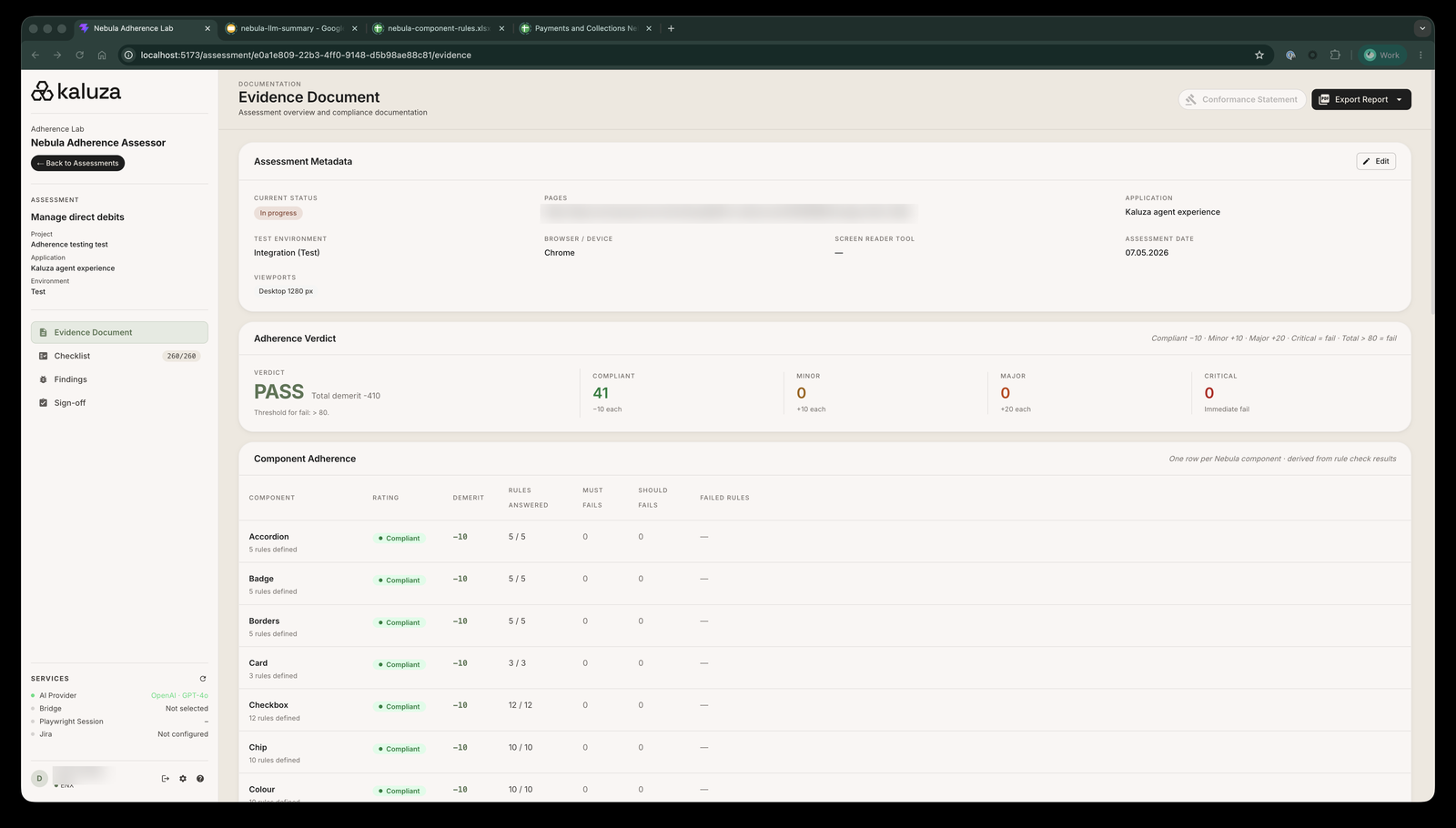1456x828 pixels.
Task: Click the dark circular extension icon
Action: [1312, 55]
